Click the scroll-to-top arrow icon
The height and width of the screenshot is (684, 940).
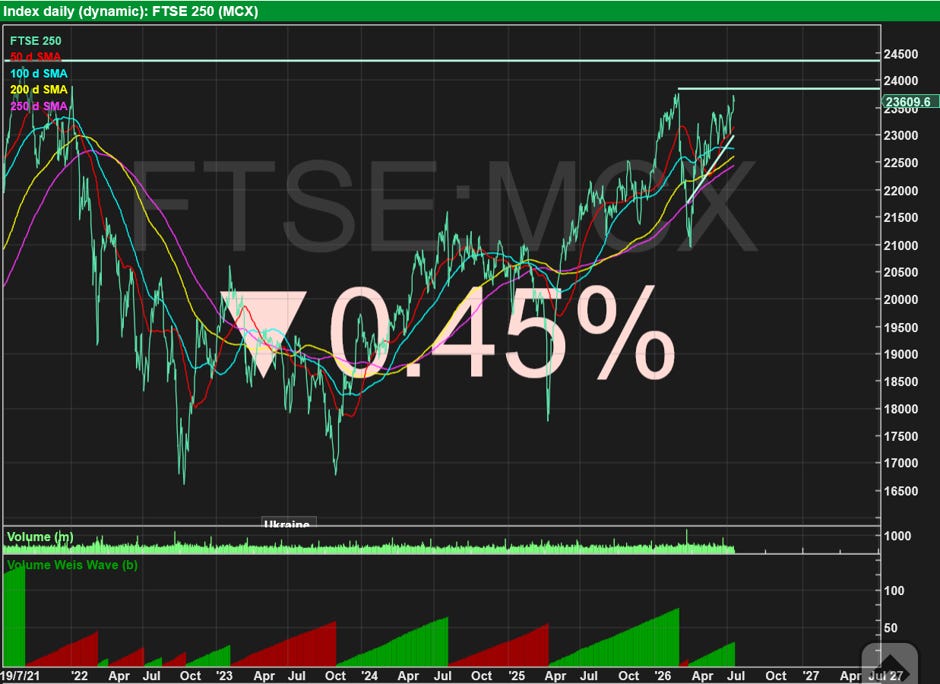coord(890,664)
